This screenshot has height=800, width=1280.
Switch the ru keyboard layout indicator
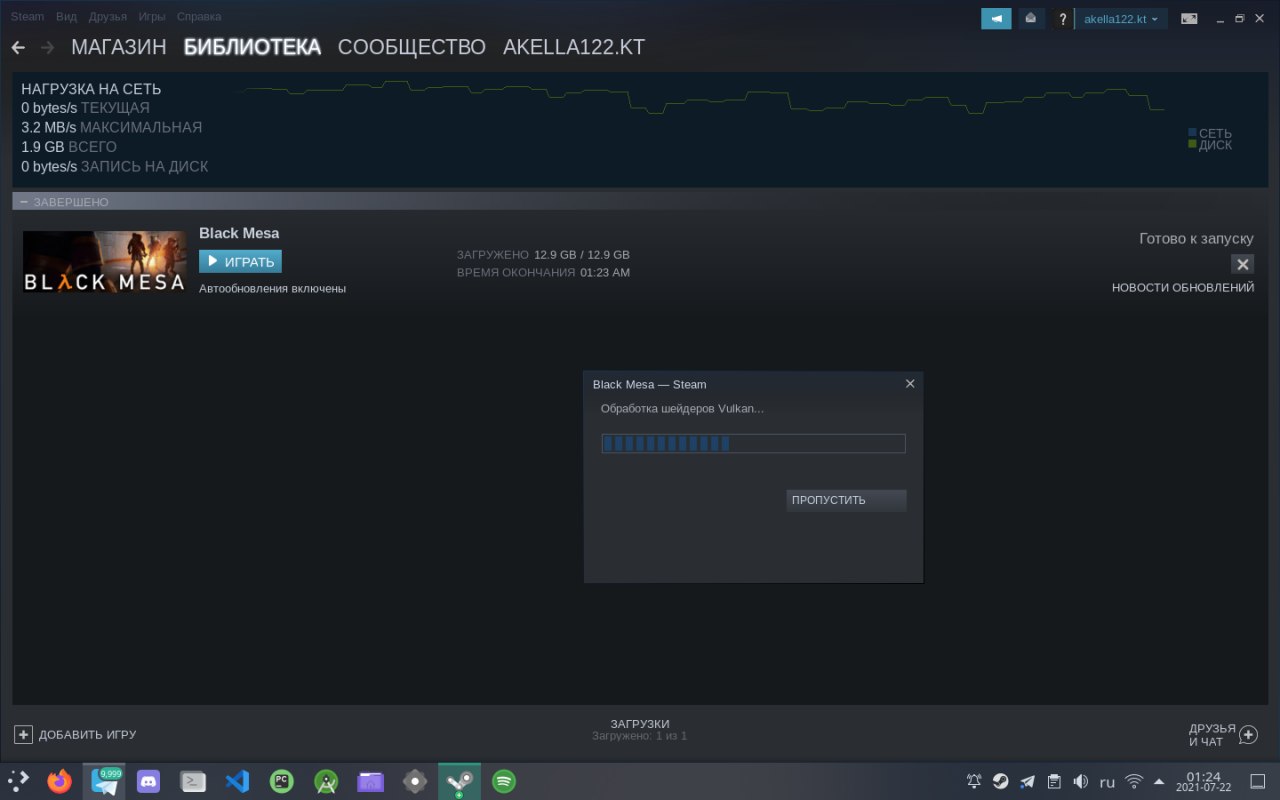(x=1107, y=782)
